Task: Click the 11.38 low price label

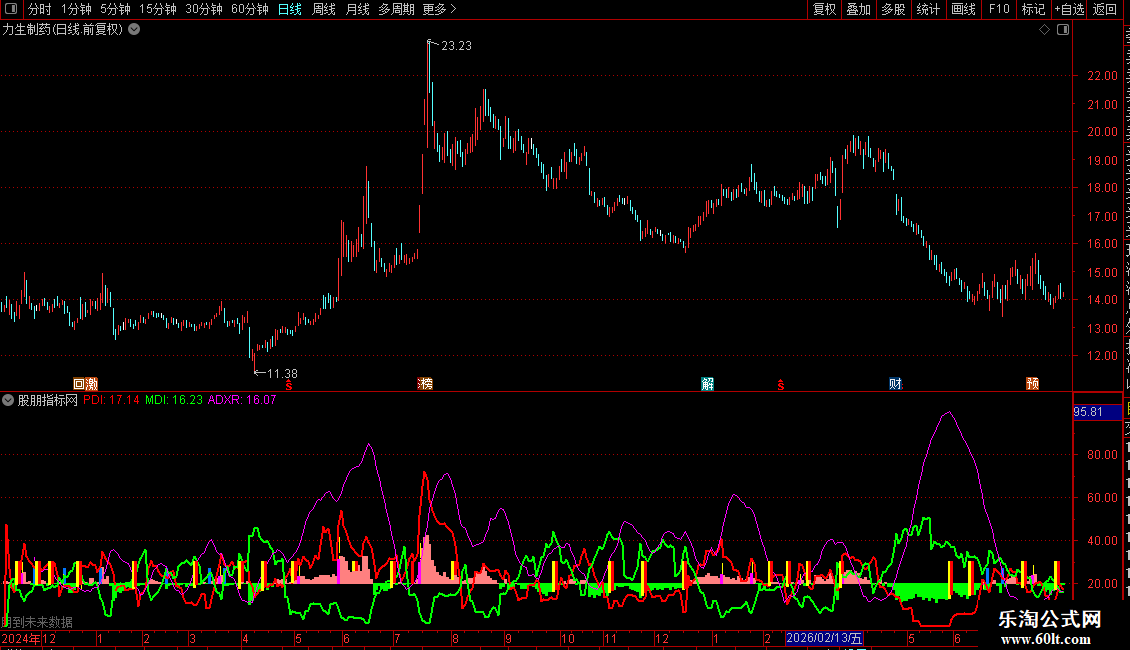Action: tap(282, 373)
